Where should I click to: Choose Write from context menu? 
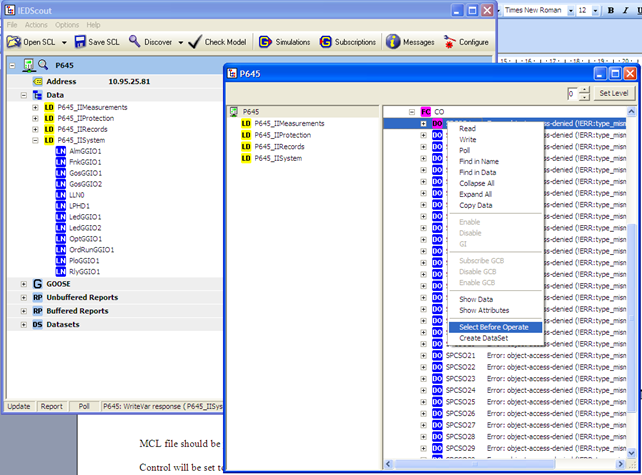coord(468,140)
